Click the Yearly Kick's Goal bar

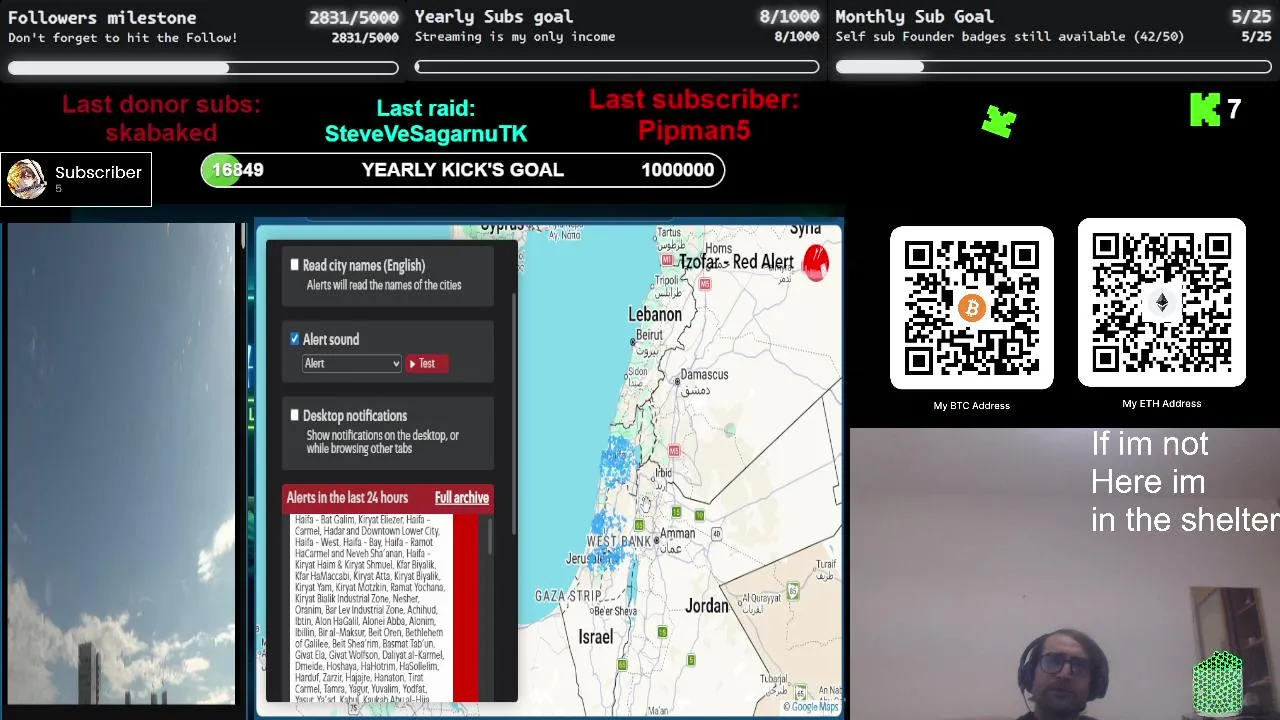(x=463, y=170)
